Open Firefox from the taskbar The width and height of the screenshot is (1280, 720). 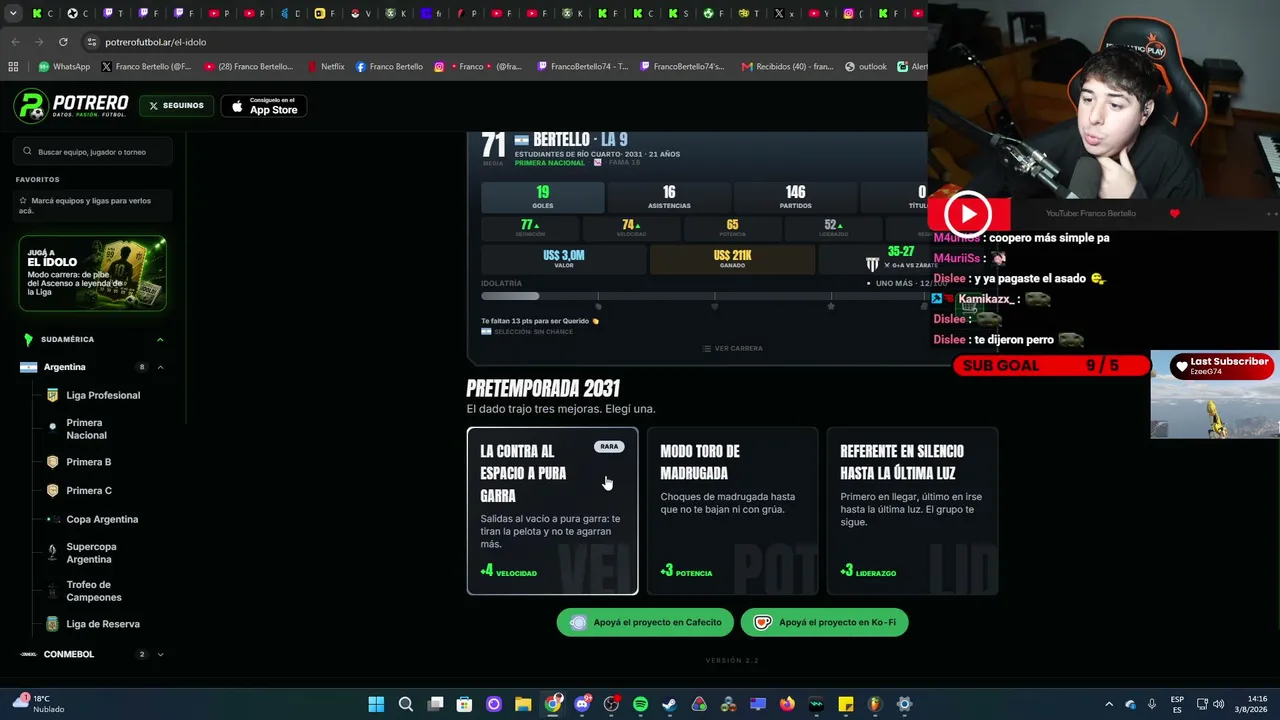[787, 704]
